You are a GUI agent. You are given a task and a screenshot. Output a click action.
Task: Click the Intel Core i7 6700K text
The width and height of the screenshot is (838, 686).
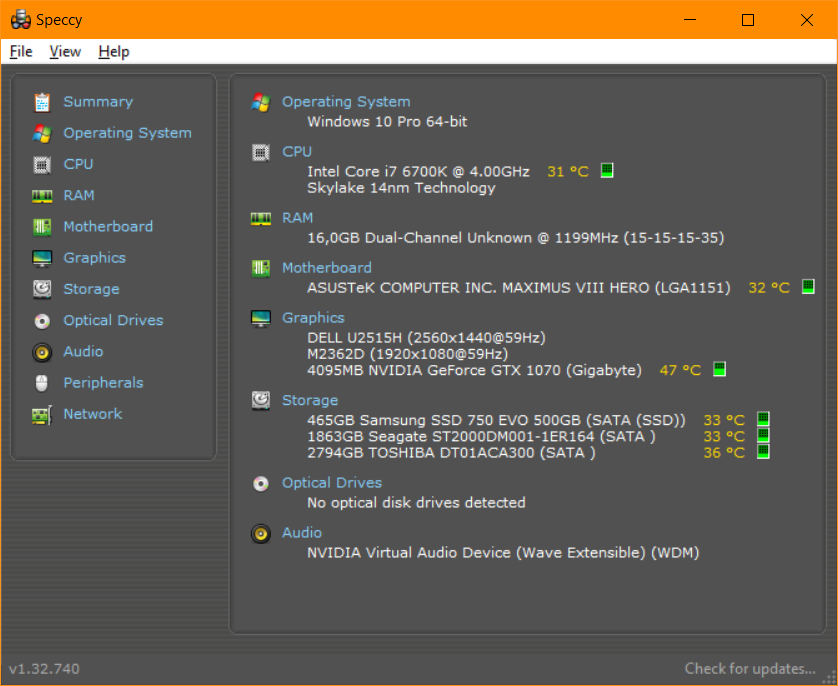(x=418, y=172)
